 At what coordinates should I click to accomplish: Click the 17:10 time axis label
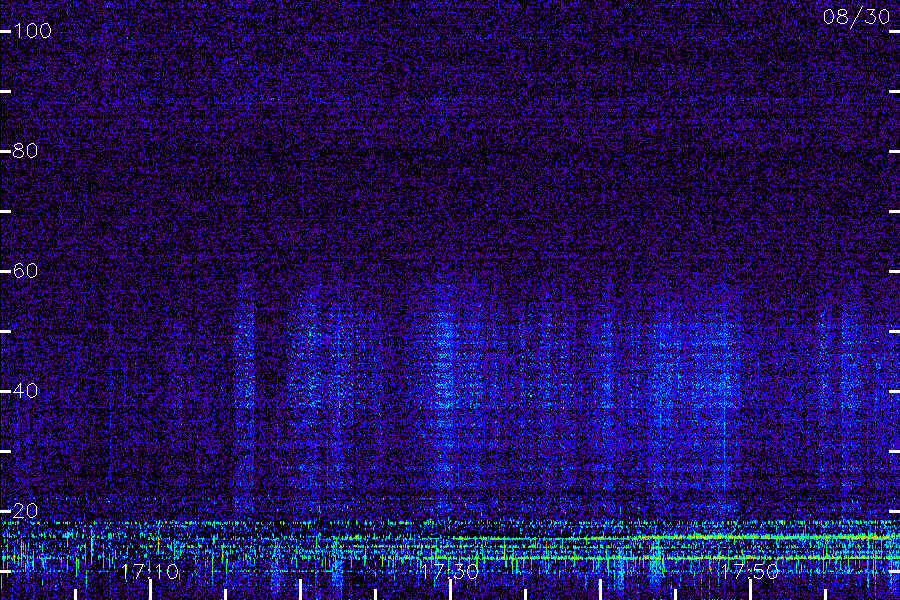150,571
